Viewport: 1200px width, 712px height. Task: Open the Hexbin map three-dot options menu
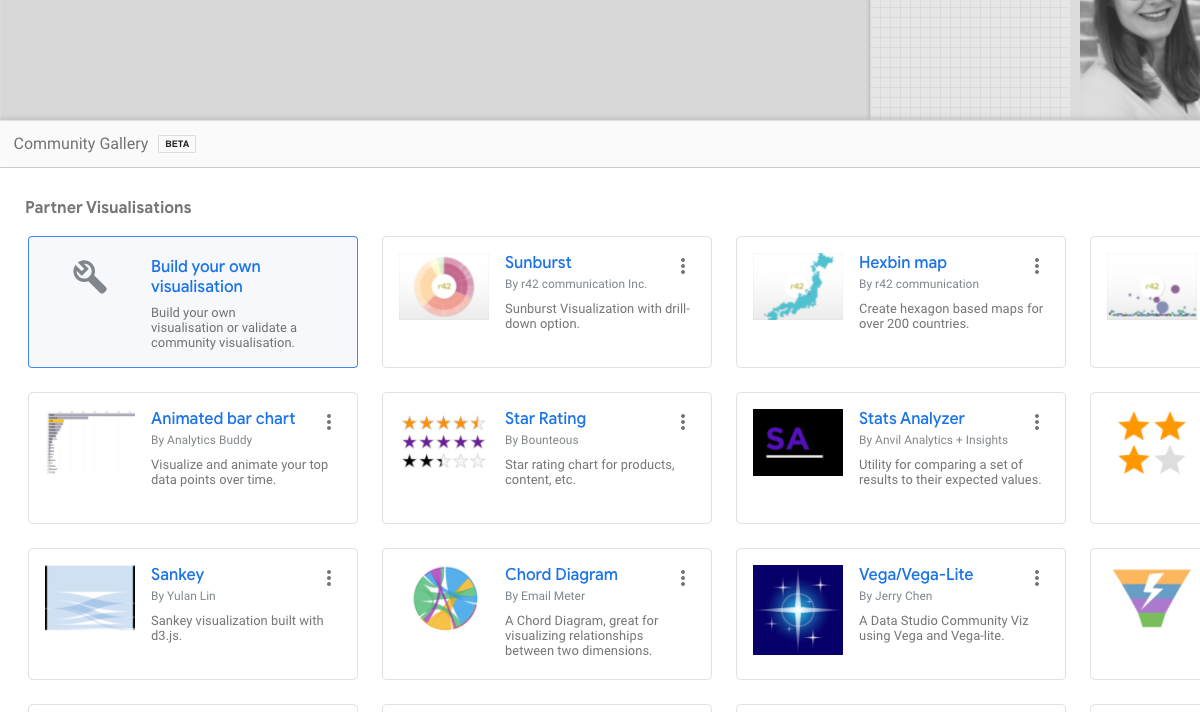point(1037,266)
